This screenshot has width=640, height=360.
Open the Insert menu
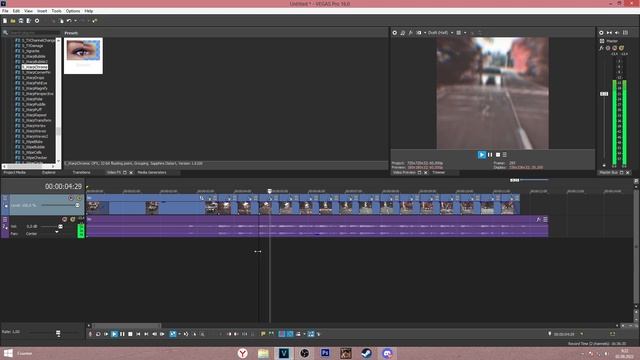[x=42, y=11]
